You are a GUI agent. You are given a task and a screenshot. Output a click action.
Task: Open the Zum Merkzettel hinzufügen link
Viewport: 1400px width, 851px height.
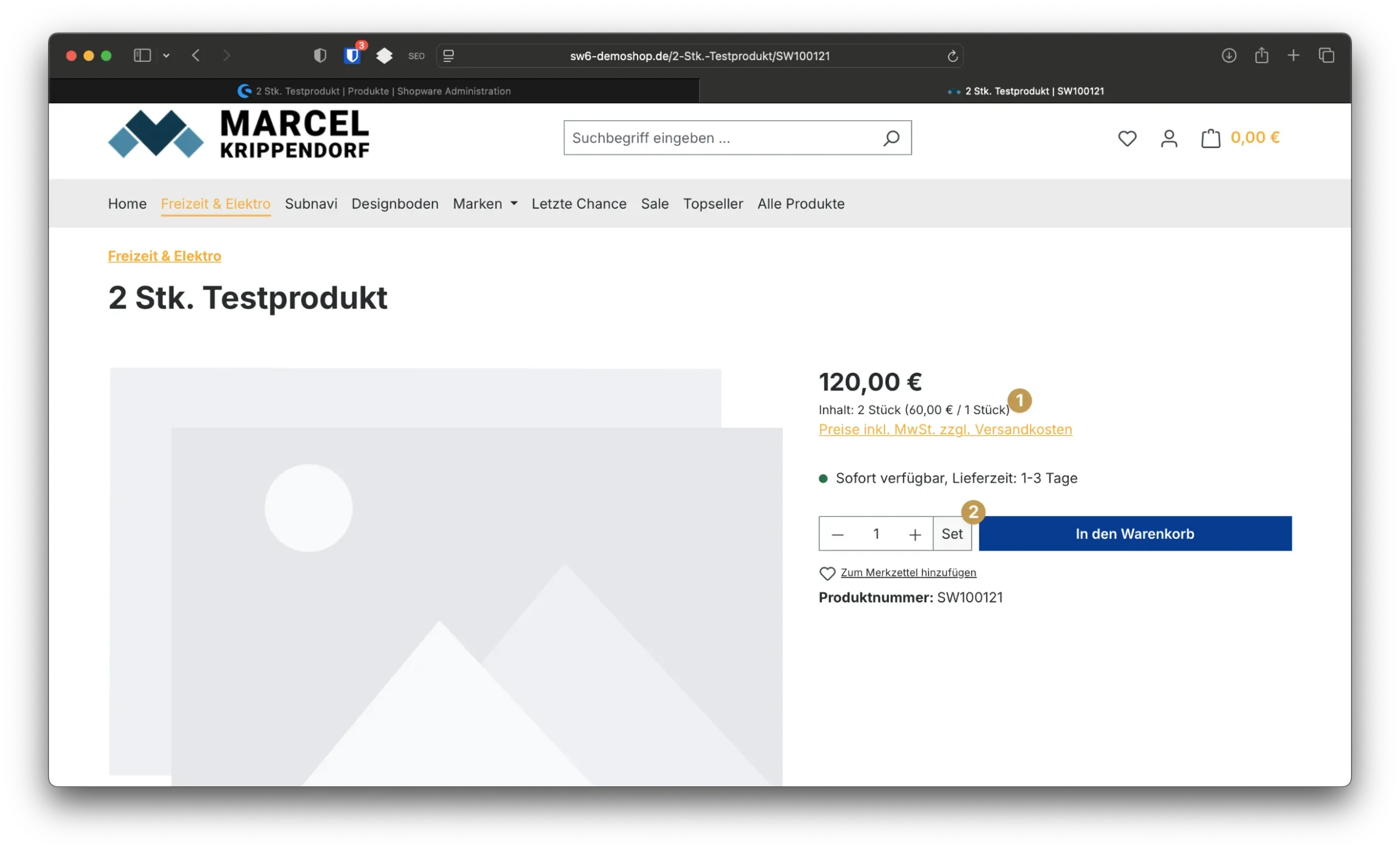click(908, 572)
